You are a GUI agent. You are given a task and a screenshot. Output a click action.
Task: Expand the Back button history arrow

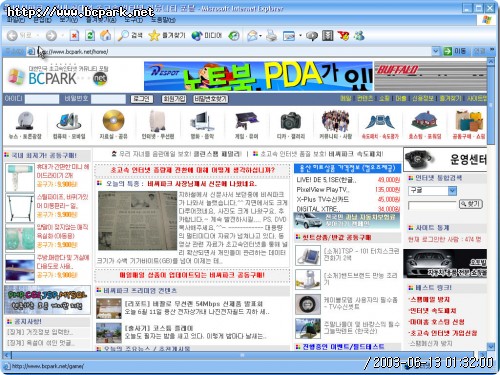tap(38, 35)
